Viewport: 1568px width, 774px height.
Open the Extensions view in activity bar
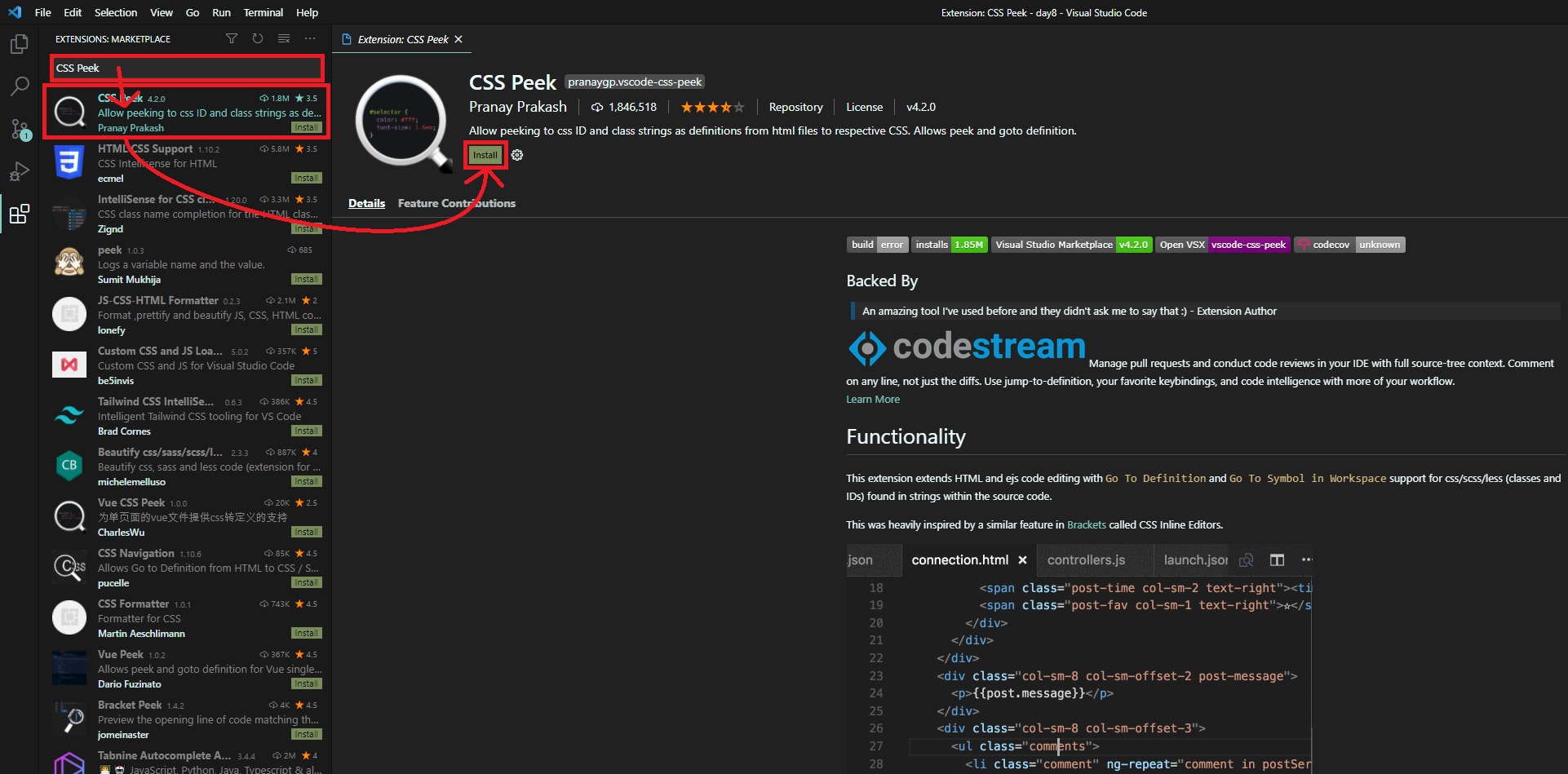coord(19,214)
